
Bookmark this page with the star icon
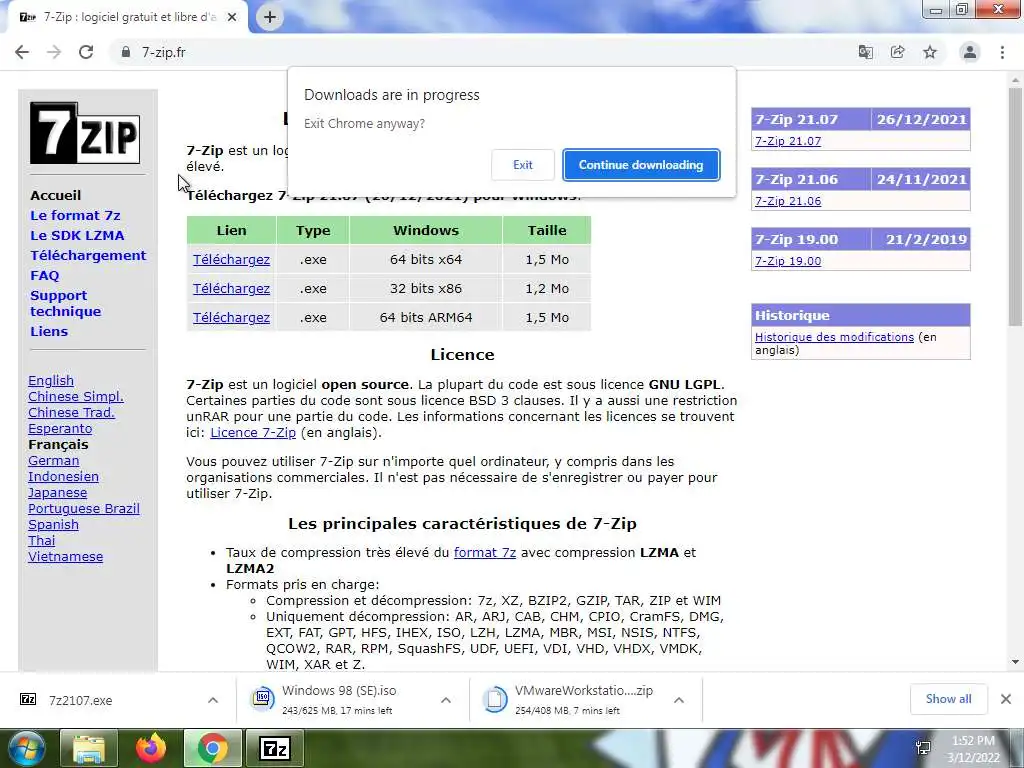(x=930, y=52)
